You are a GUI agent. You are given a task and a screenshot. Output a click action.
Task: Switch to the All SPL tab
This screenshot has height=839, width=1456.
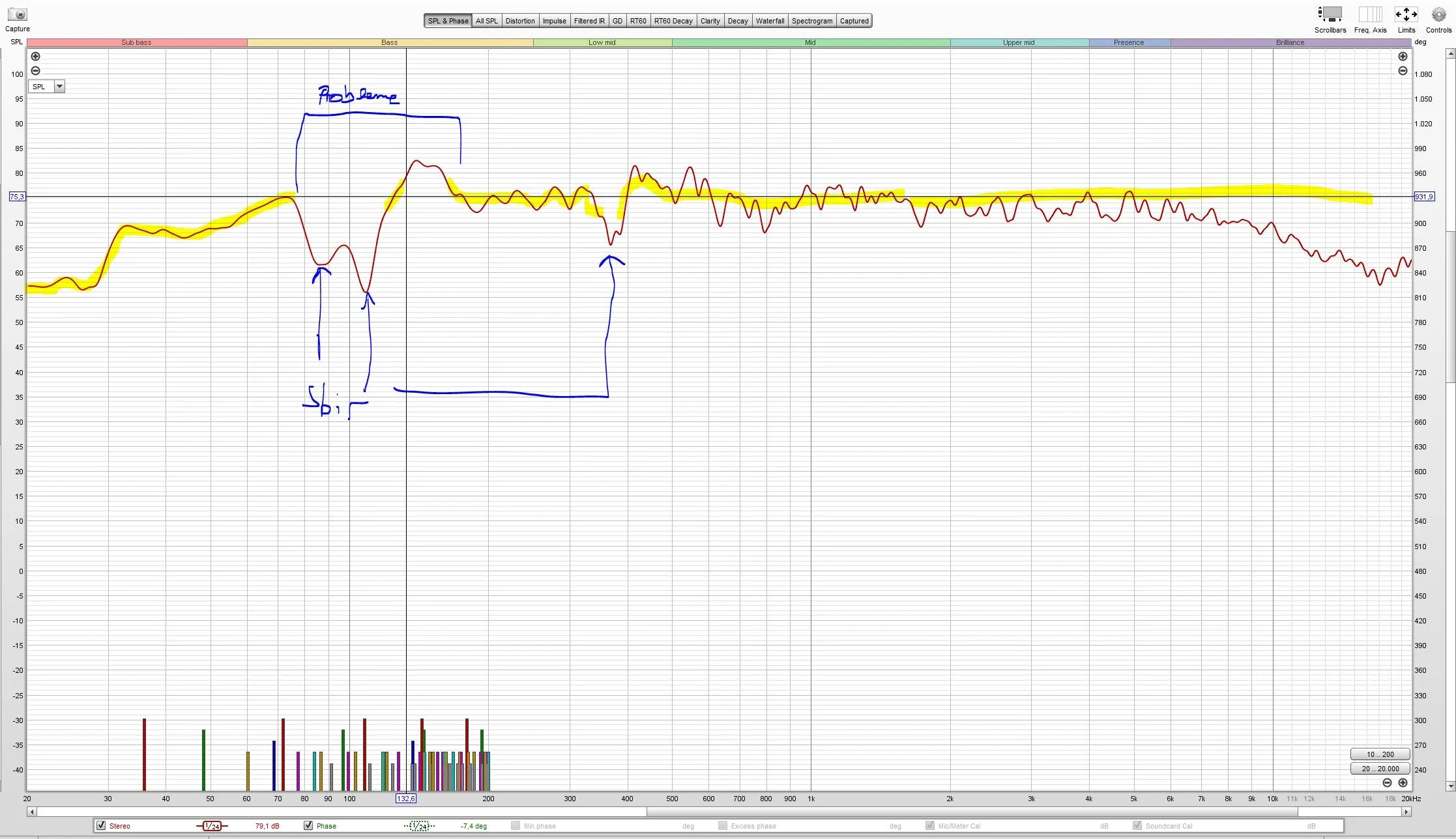(x=486, y=21)
